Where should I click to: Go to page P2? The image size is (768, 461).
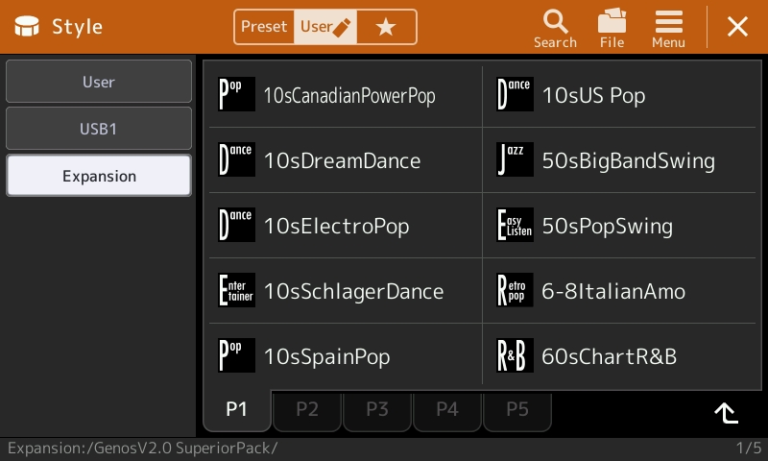coord(307,411)
